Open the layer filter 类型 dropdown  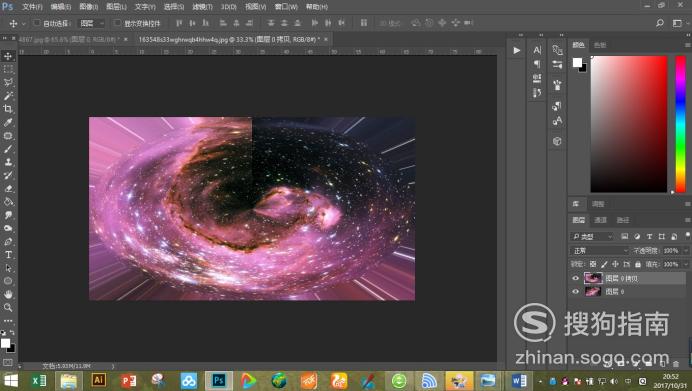tap(592, 237)
